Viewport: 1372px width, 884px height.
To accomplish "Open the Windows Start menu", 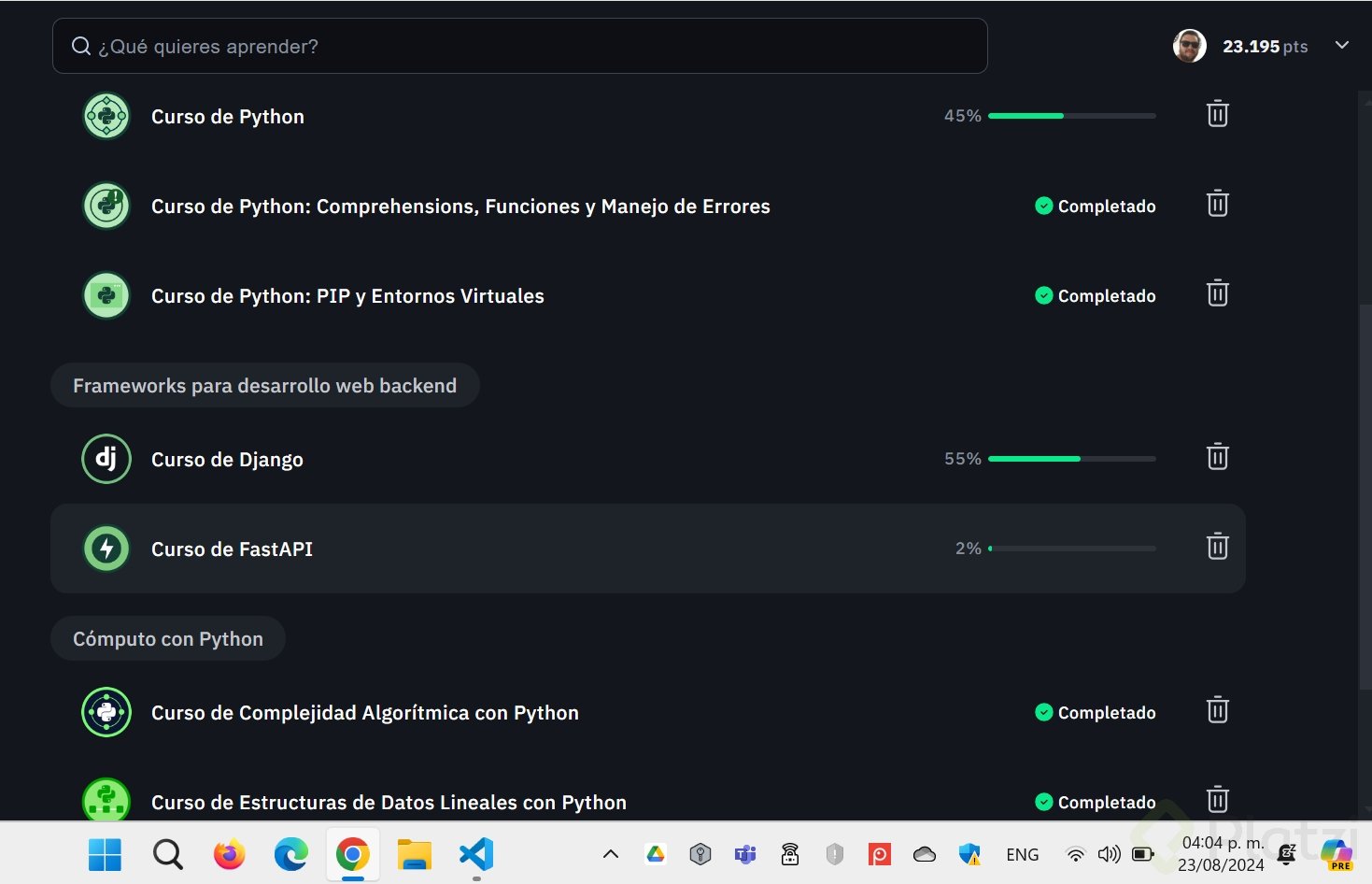I will [x=105, y=854].
